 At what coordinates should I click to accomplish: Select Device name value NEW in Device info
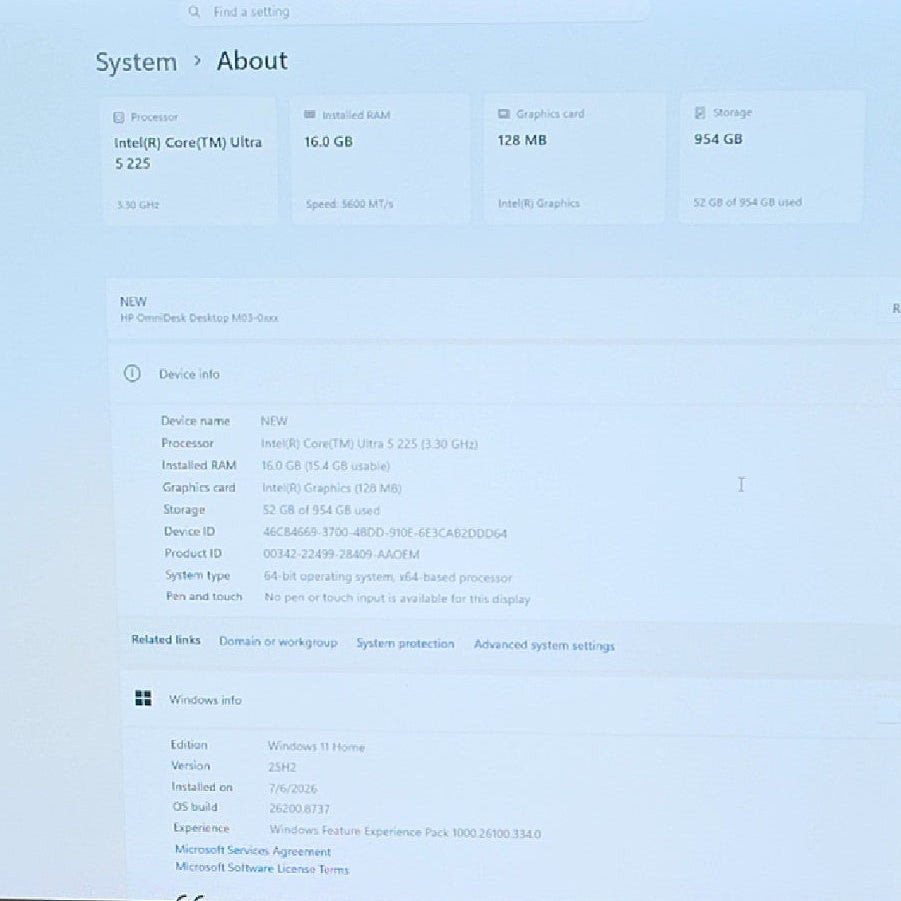tap(274, 421)
